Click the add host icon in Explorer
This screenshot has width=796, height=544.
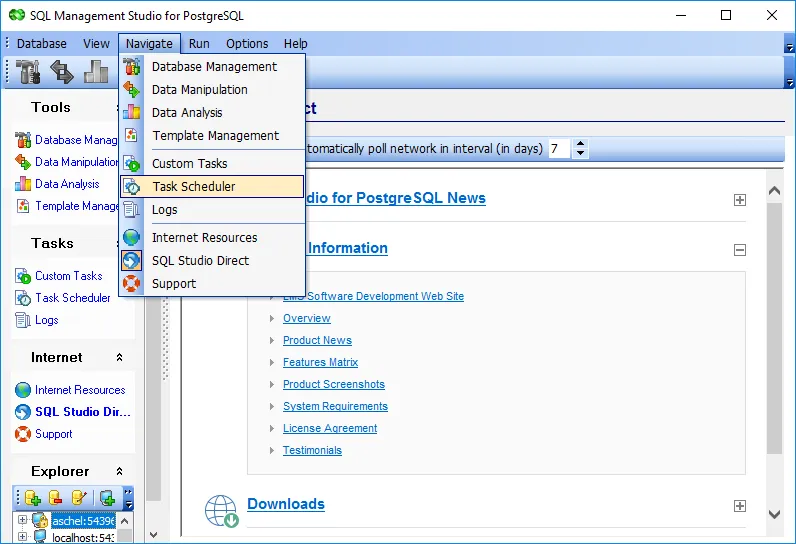(x=107, y=498)
